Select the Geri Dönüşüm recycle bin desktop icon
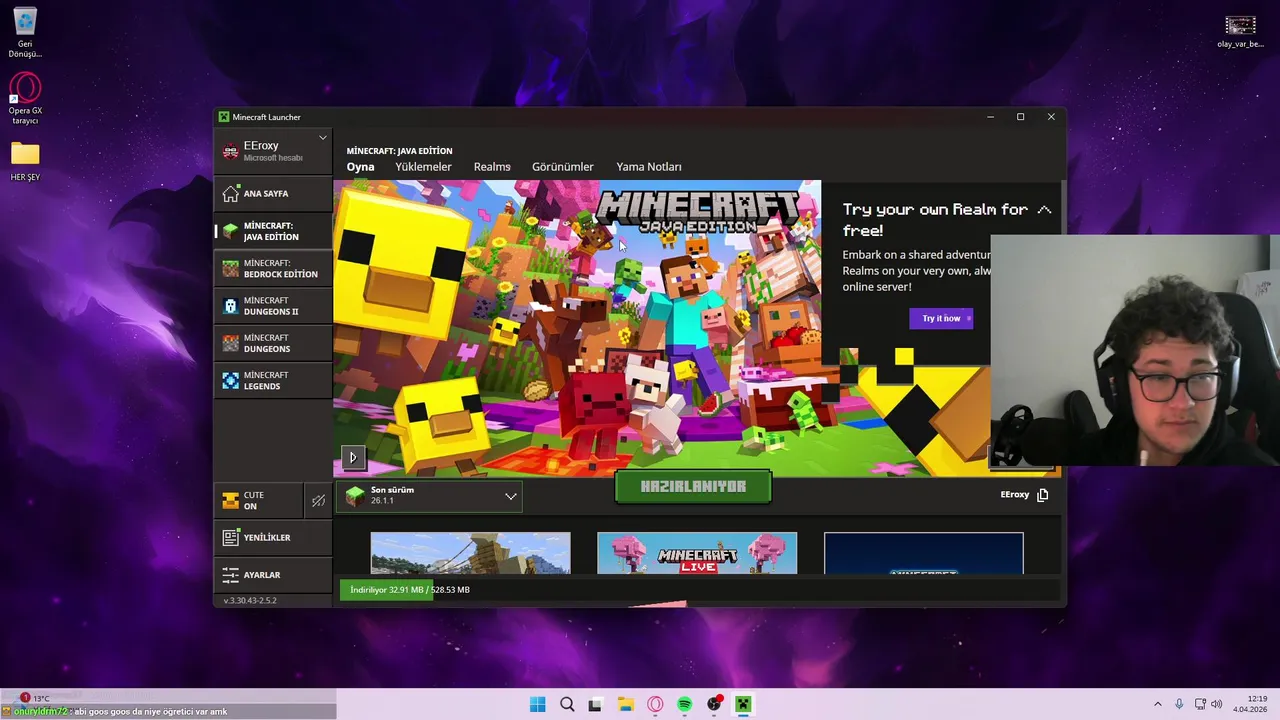1280x720 pixels. tap(25, 32)
